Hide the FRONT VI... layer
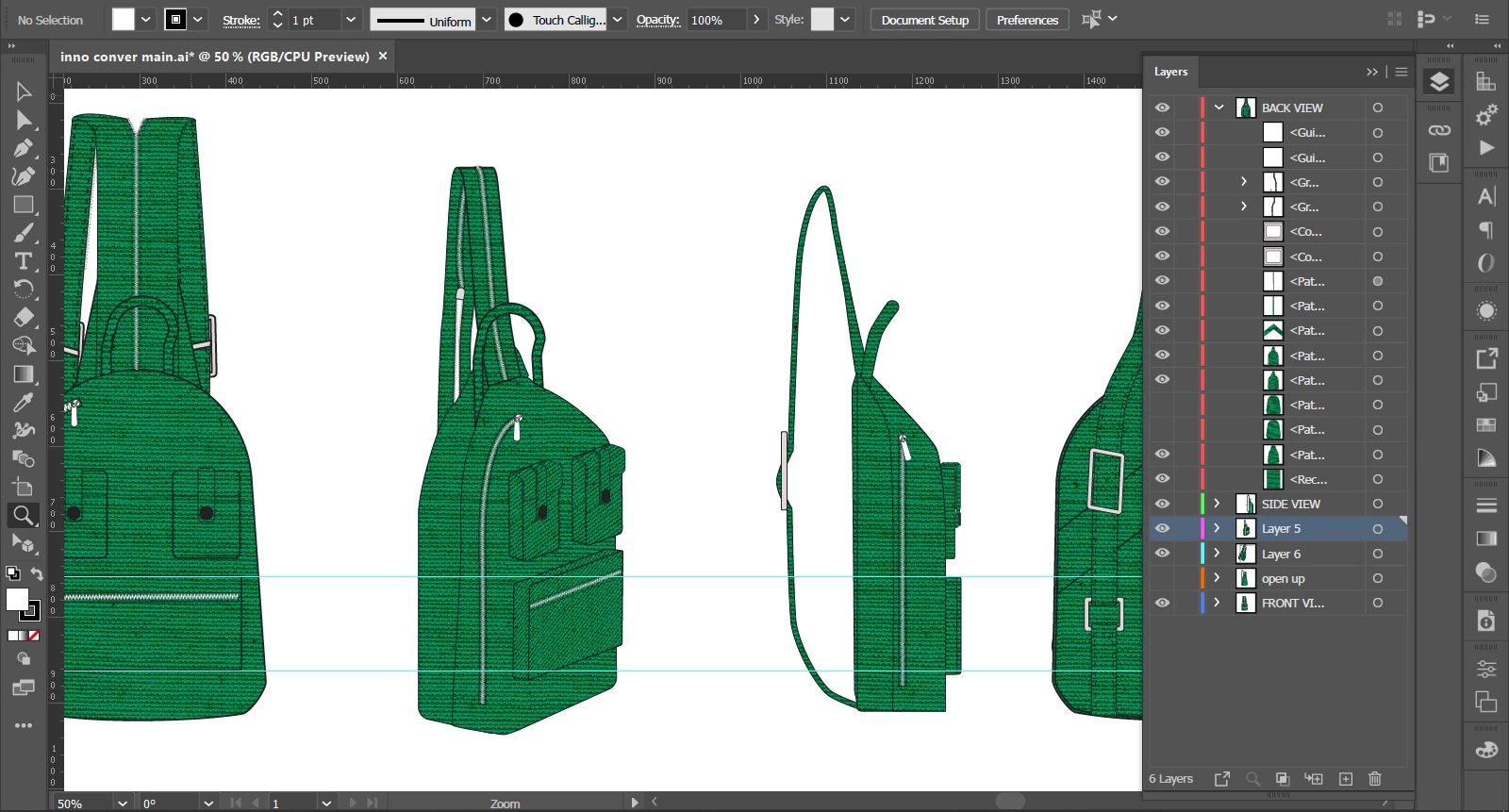Screen dimensions: 1509x812 [x=1162, y=603]
